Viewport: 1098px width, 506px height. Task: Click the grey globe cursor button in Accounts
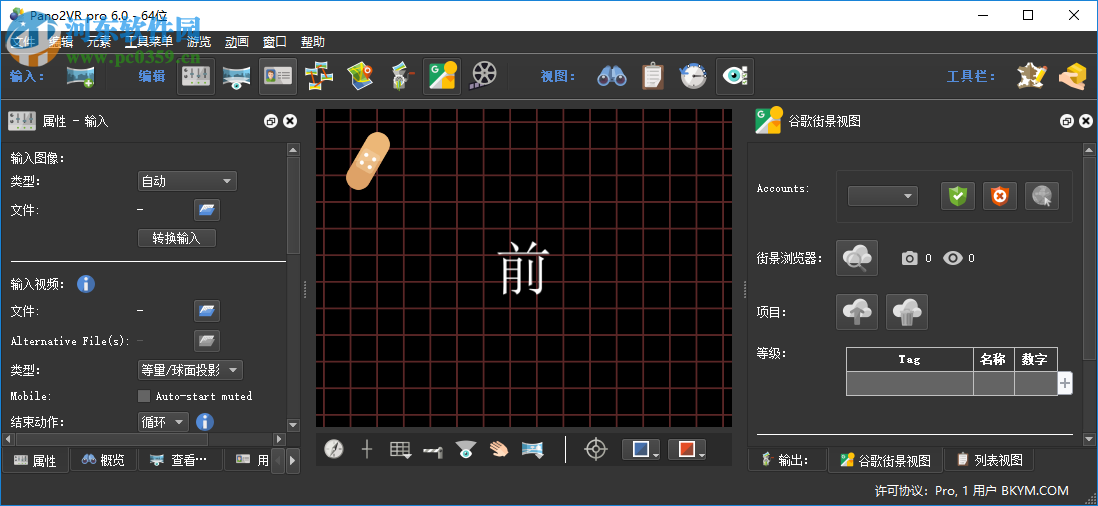click(1042, 196)
